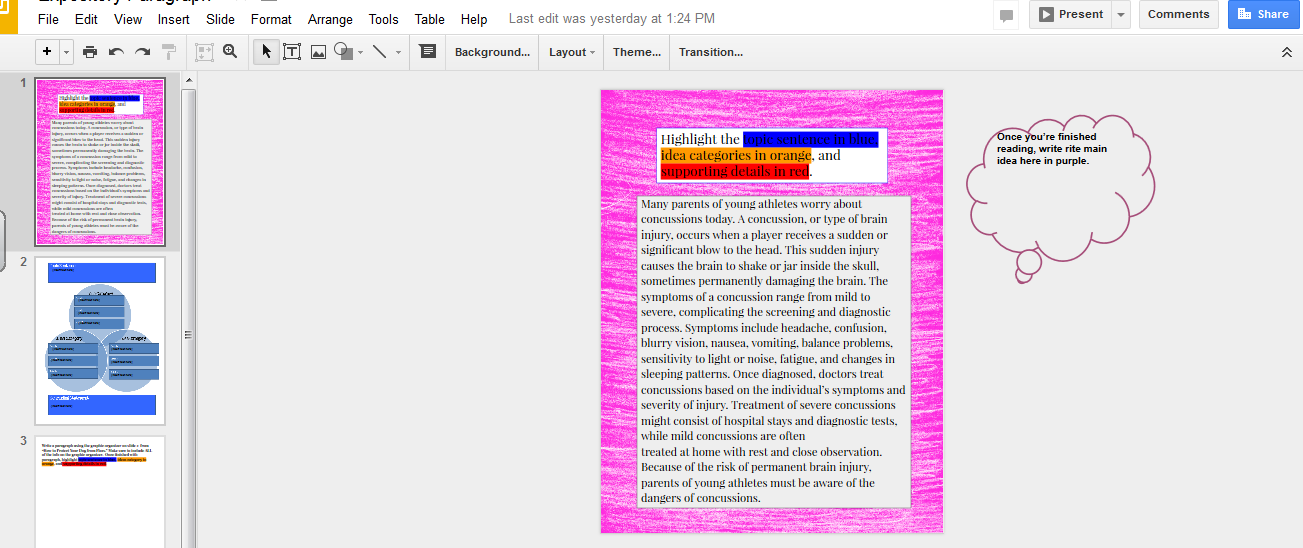Click the Zoom magnifier tool
This screenshot has height=548, width=1303.
coord(230,52)
